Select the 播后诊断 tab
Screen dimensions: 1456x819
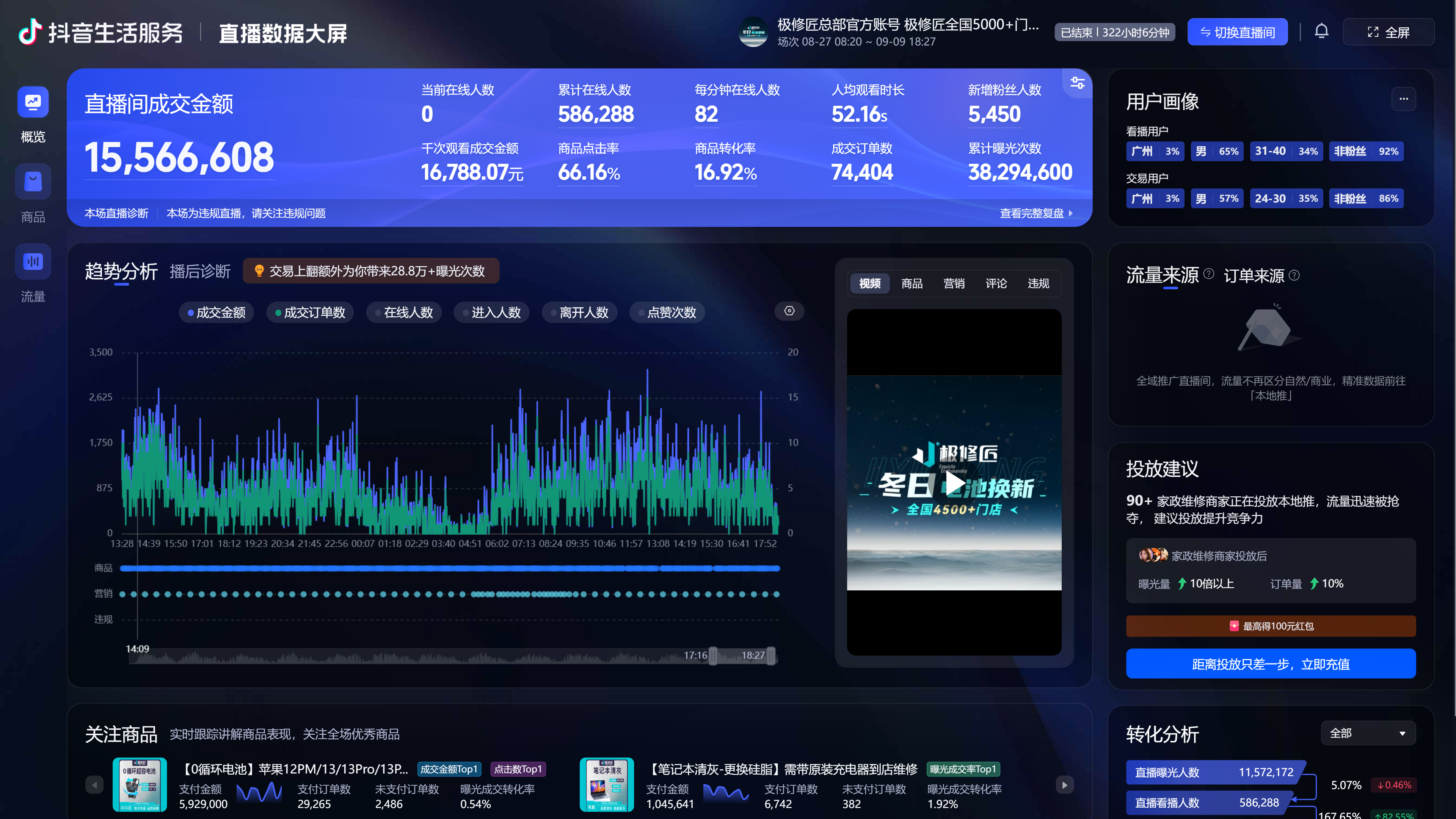(x=200, y=271)
